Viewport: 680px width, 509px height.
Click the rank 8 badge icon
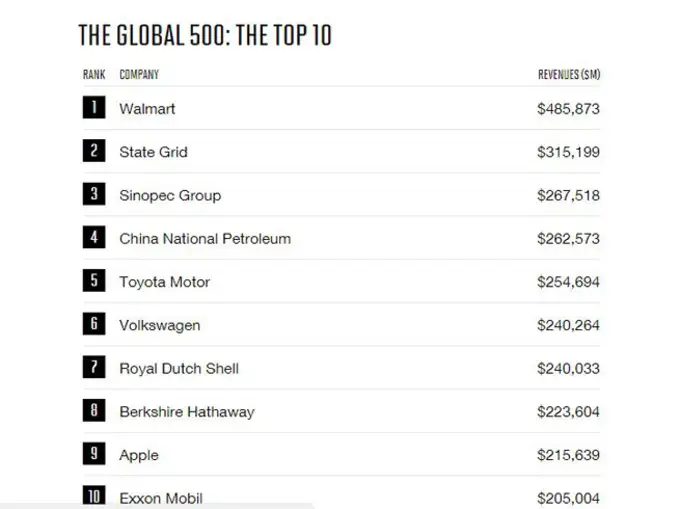(93, 411)
